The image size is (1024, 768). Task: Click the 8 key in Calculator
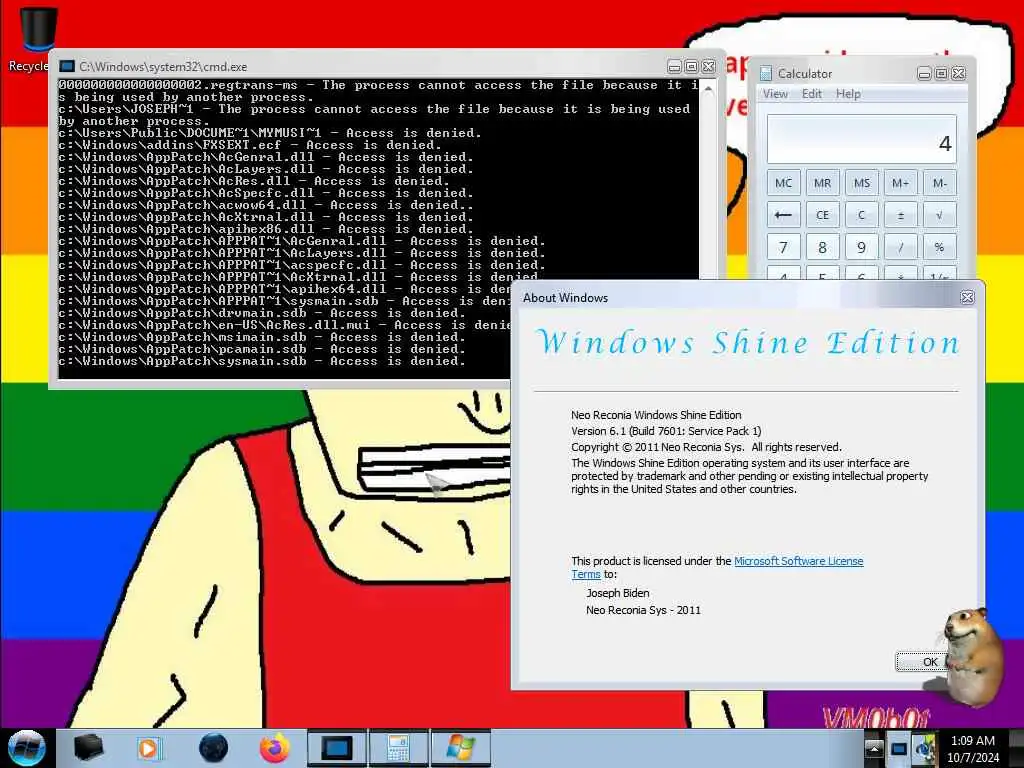coord(822,248)
